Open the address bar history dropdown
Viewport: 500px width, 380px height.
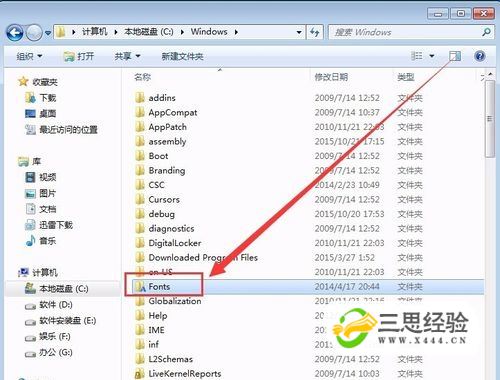[299, 32]
